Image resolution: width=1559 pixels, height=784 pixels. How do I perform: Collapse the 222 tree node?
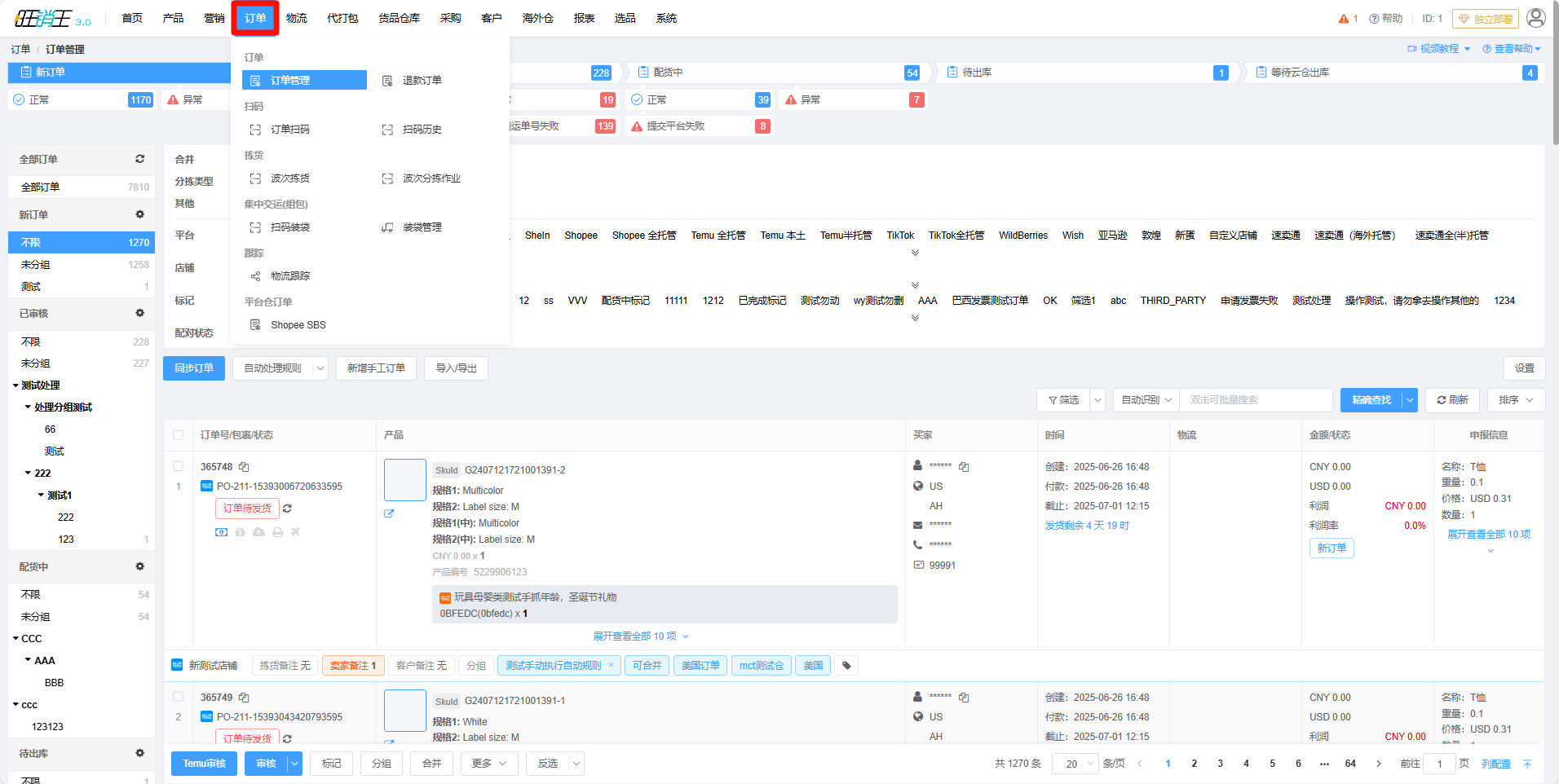click(28, 473)
